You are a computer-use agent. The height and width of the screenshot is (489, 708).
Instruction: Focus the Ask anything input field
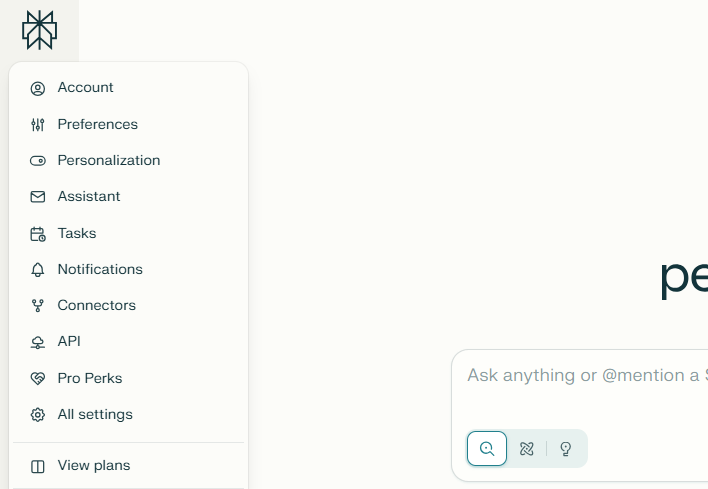pos(582,376)
